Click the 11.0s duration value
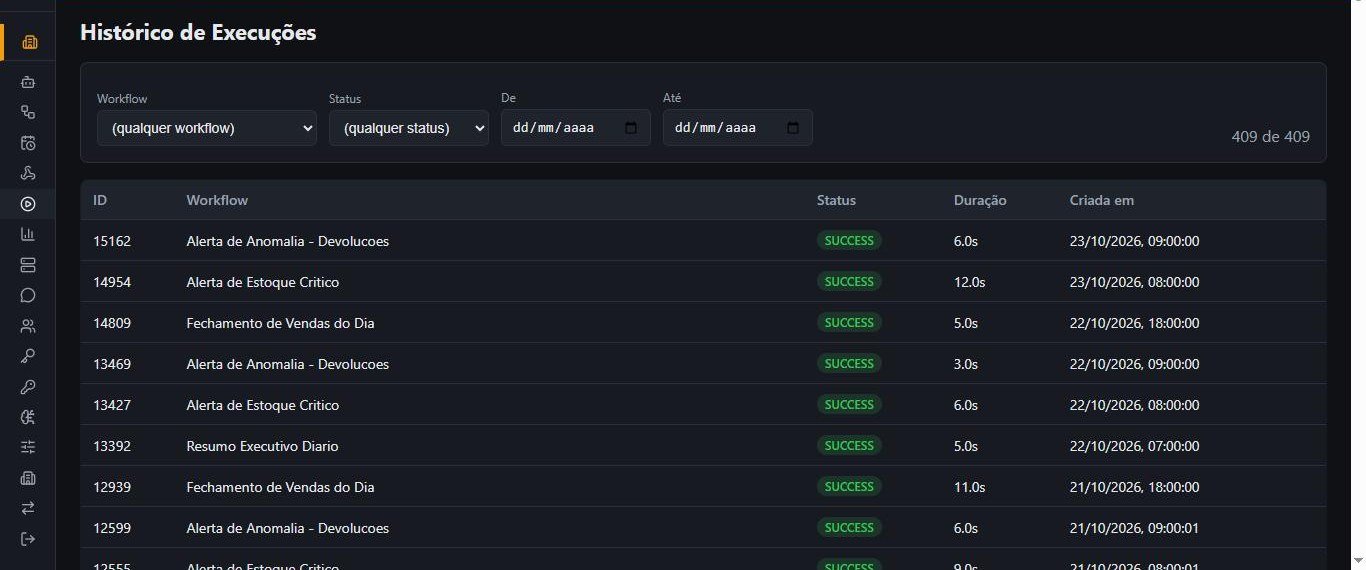1366x570 pixels. [x=970, y=487]
